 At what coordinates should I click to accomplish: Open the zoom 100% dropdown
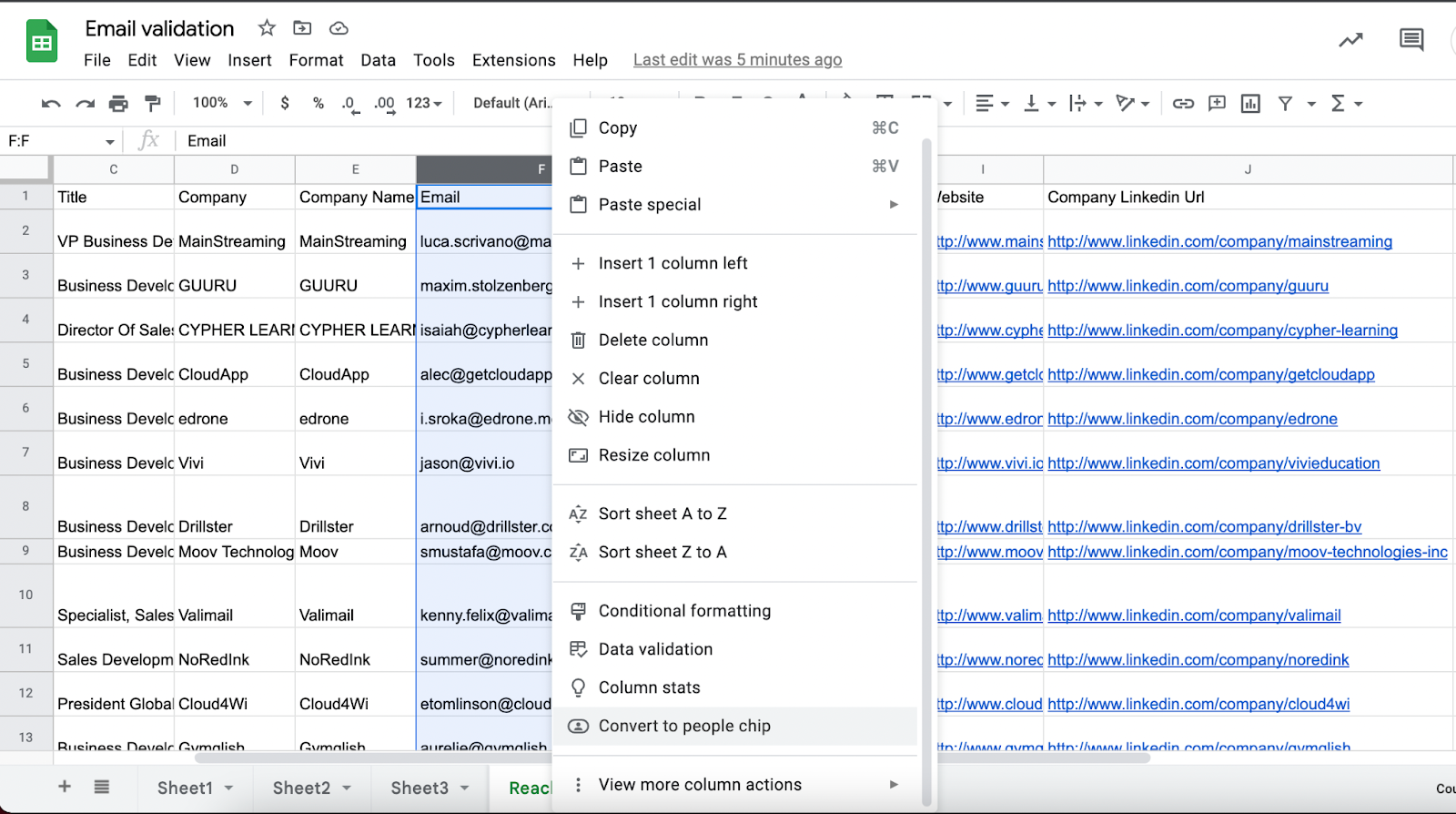click(222, 103)
